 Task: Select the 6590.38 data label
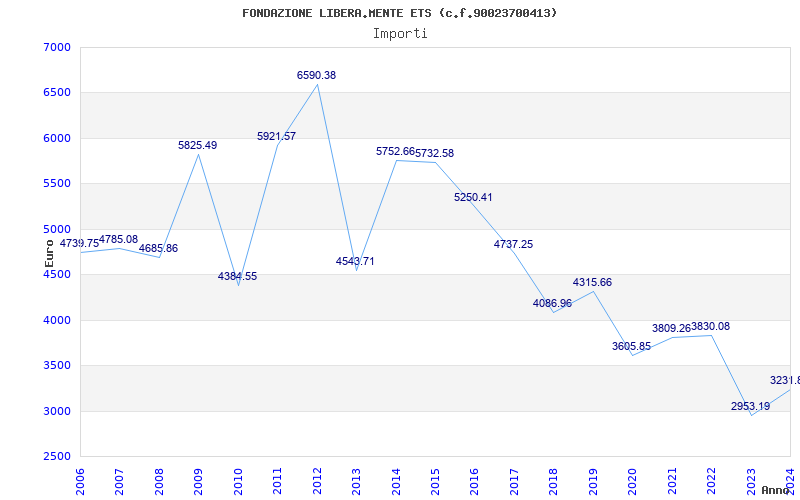coord(316,76)
